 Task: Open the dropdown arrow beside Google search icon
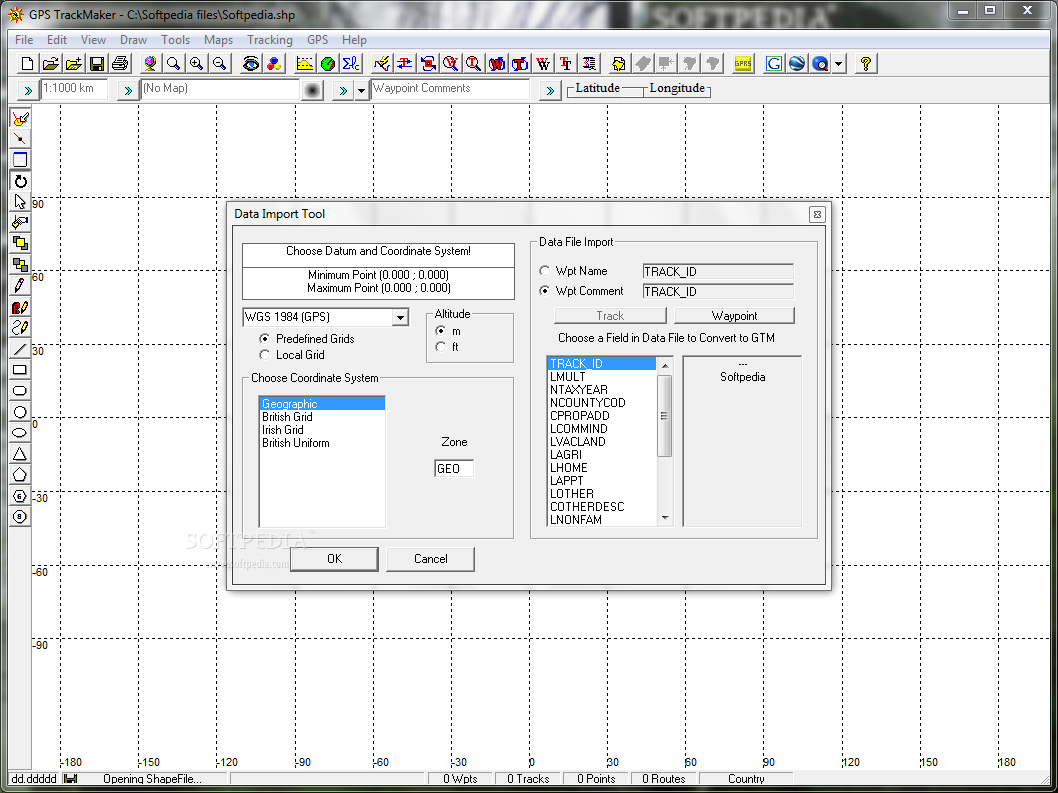[839, 63]
